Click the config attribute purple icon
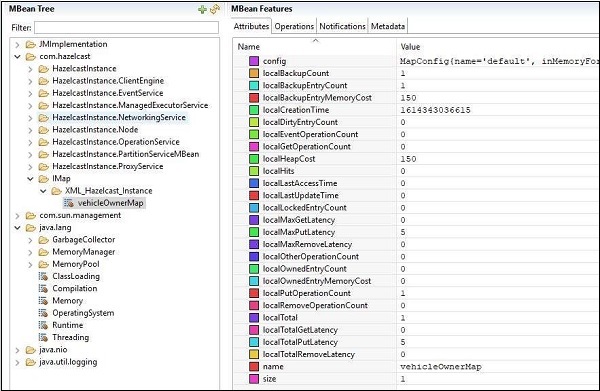 pos(254,61)
